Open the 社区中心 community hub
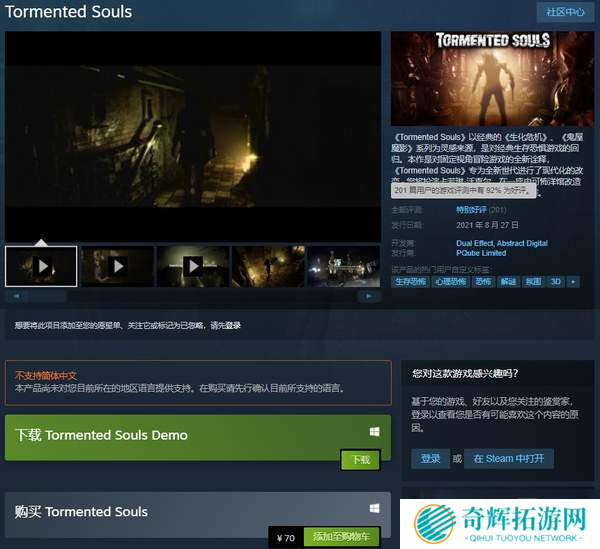Image resolution: width=600 pixels, height=549 pixels. 564,13
